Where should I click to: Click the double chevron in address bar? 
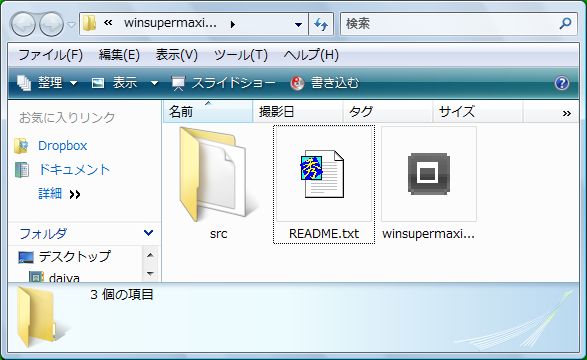point(108,23)
